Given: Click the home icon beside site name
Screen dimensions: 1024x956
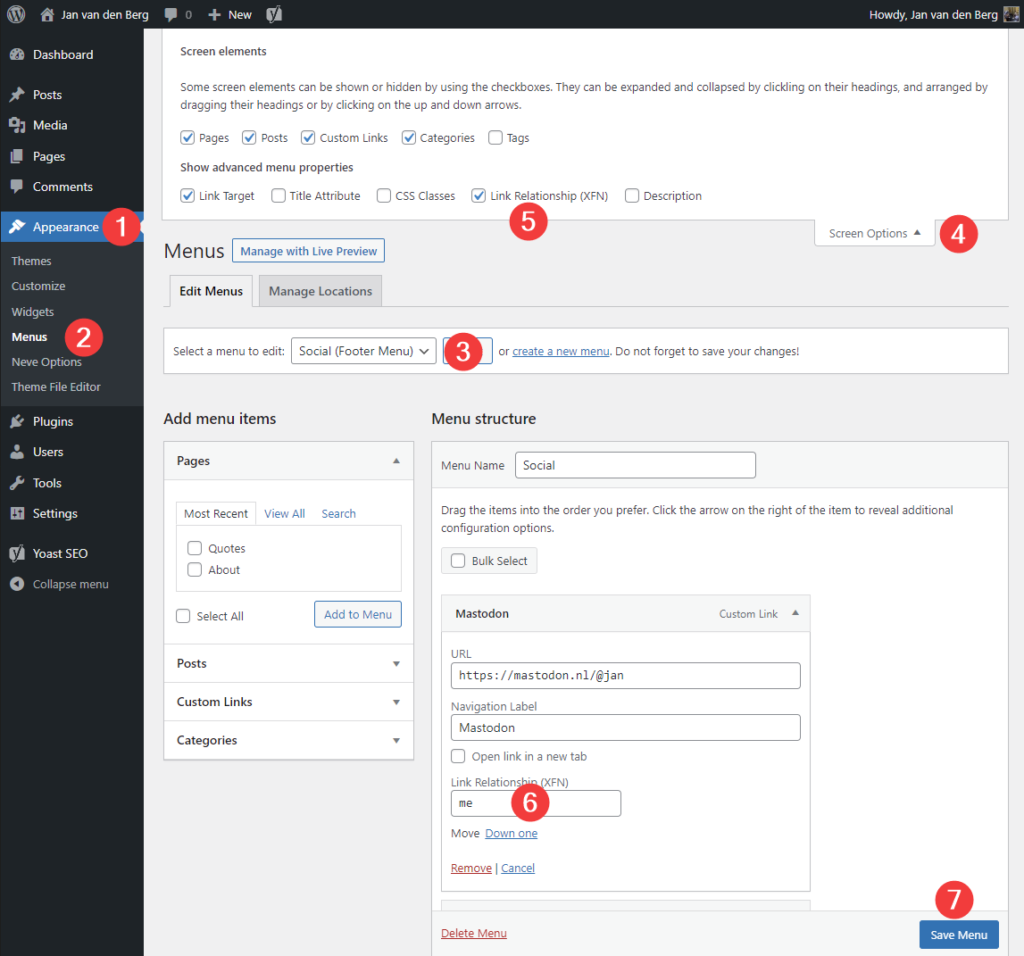Looking at the screenshot, I should (47, 15).
